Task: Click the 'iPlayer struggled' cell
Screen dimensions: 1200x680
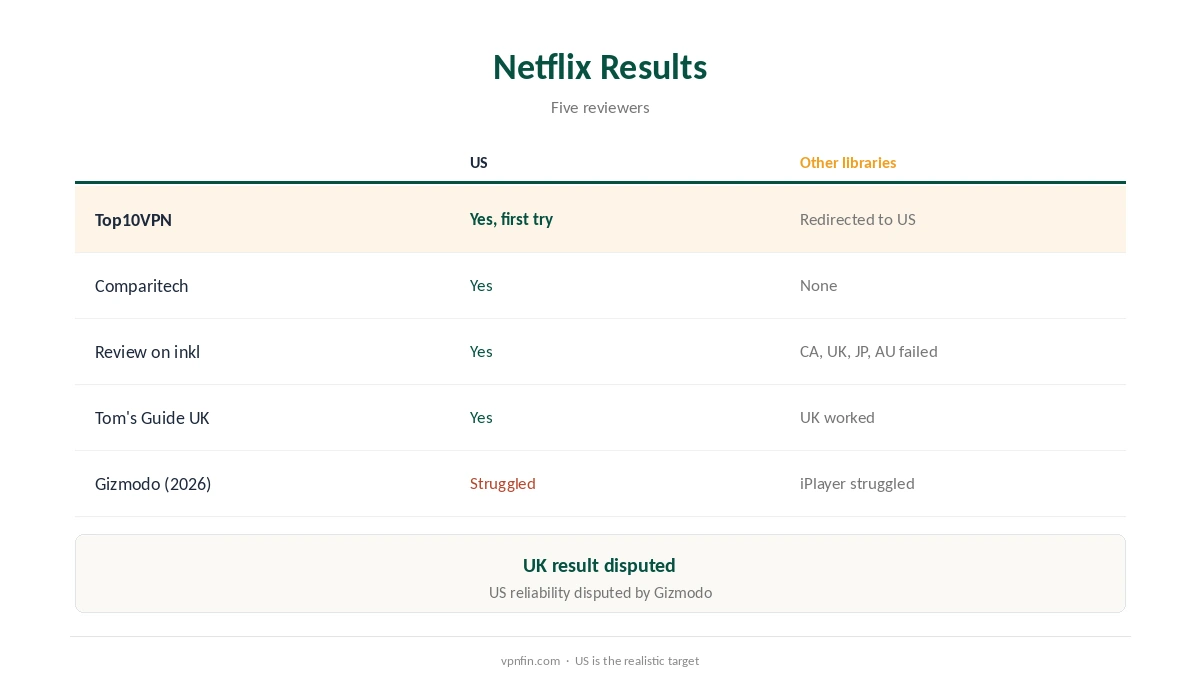Action: point(857,483)
